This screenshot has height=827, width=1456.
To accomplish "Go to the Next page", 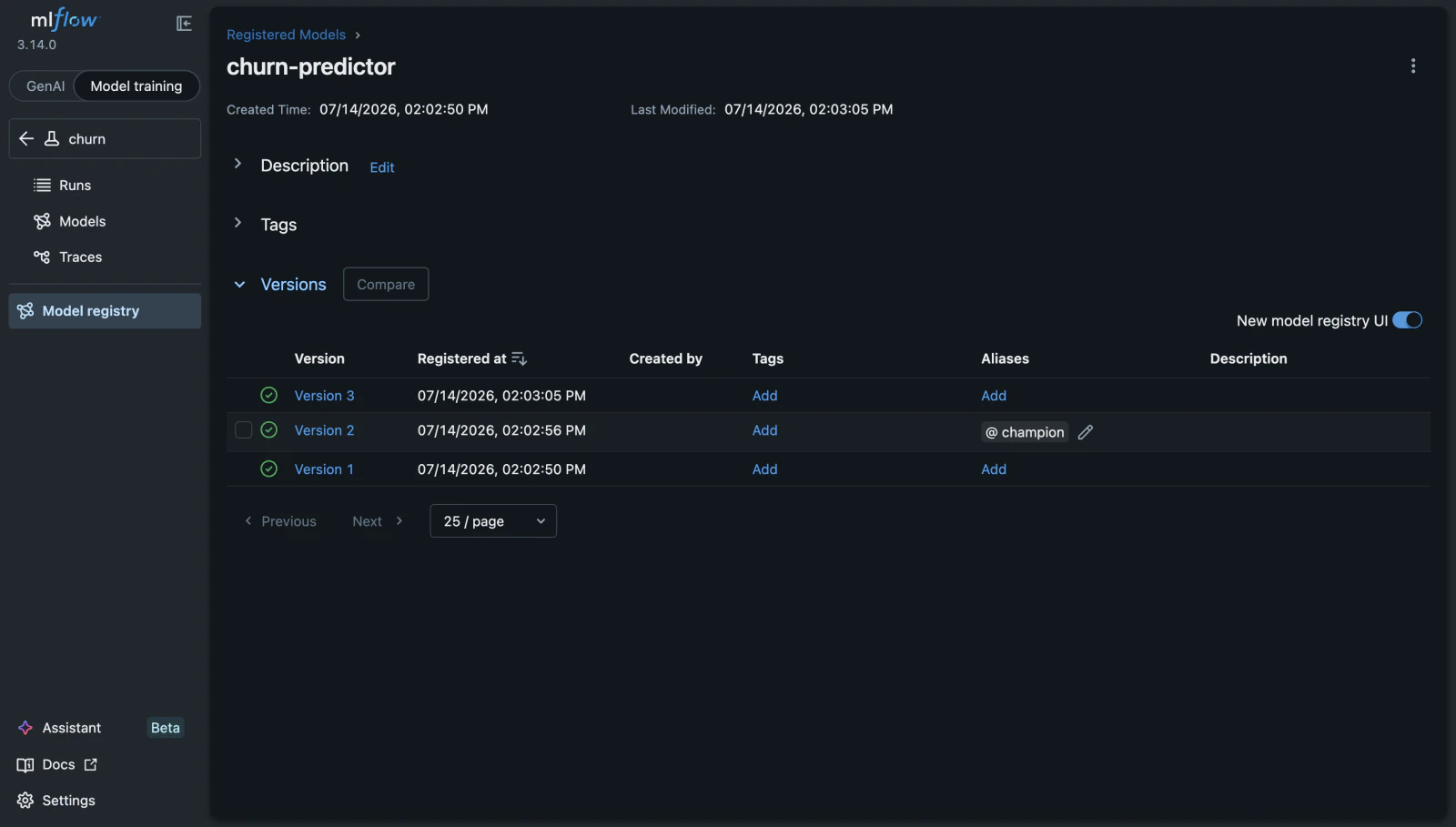I will coord(378,521).
